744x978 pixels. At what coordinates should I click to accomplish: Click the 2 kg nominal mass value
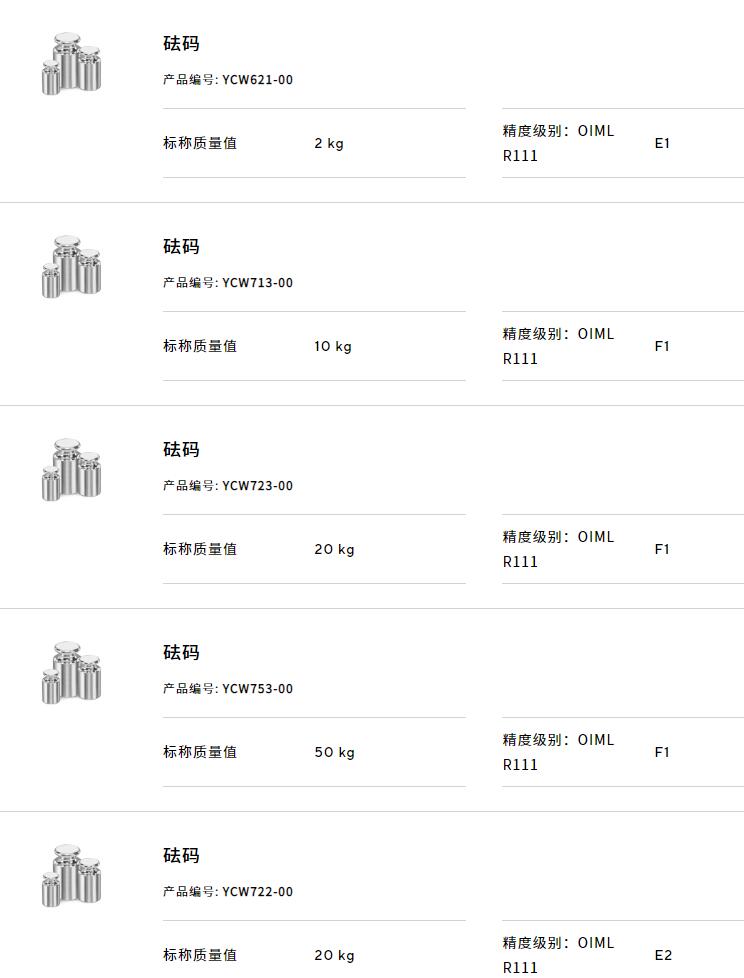tap(329, 143)
